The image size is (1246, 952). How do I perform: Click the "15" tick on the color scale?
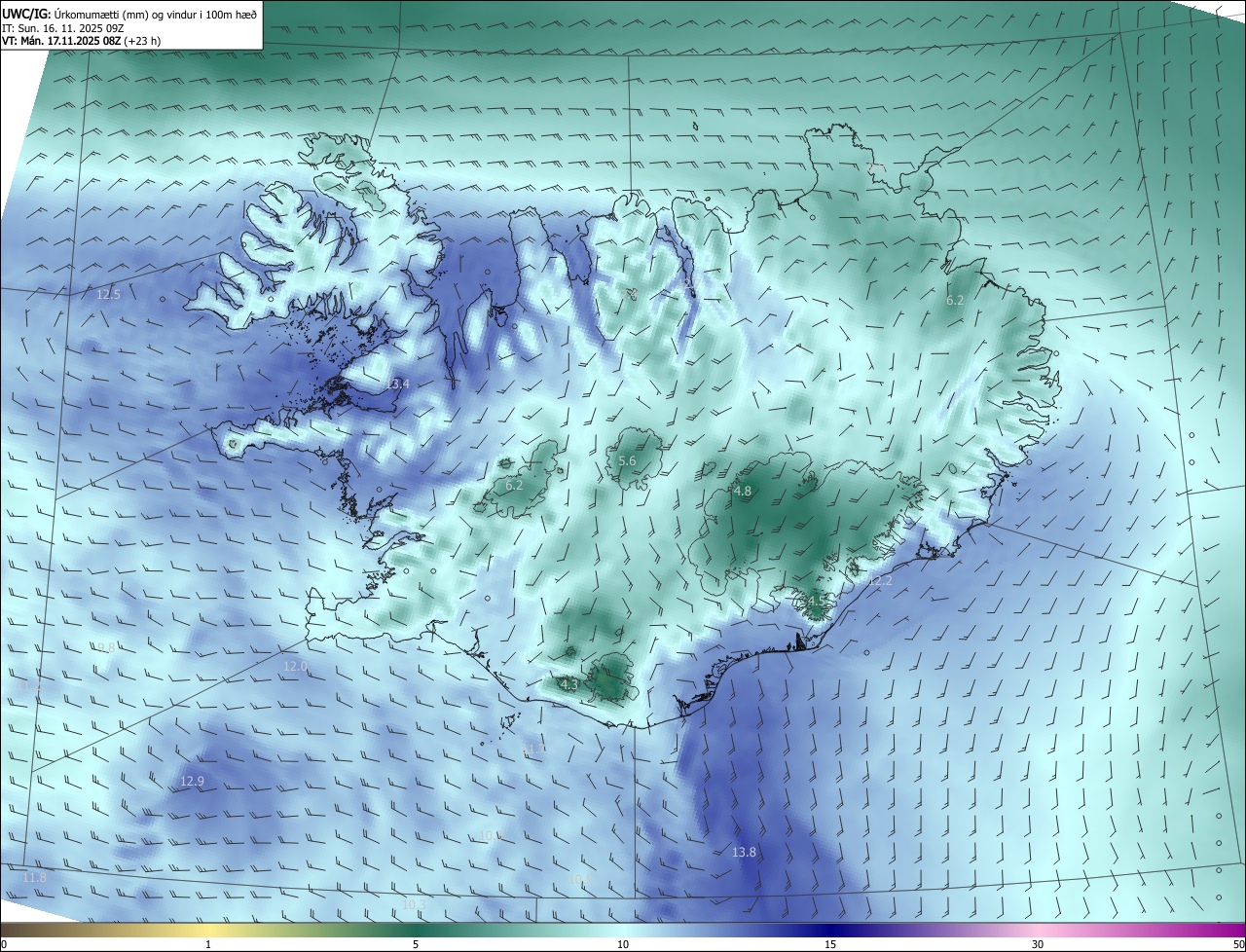click(830, 944)
